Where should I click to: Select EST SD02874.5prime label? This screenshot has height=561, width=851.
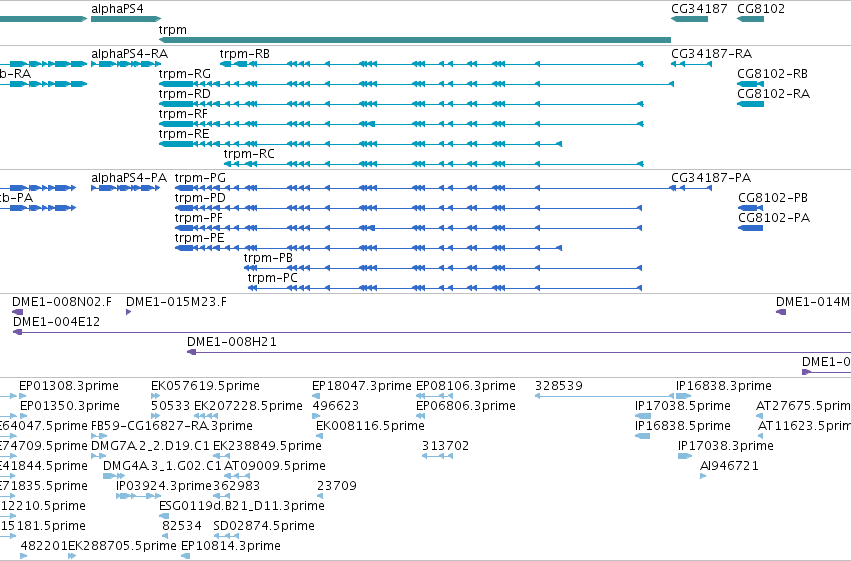[264, 526]
